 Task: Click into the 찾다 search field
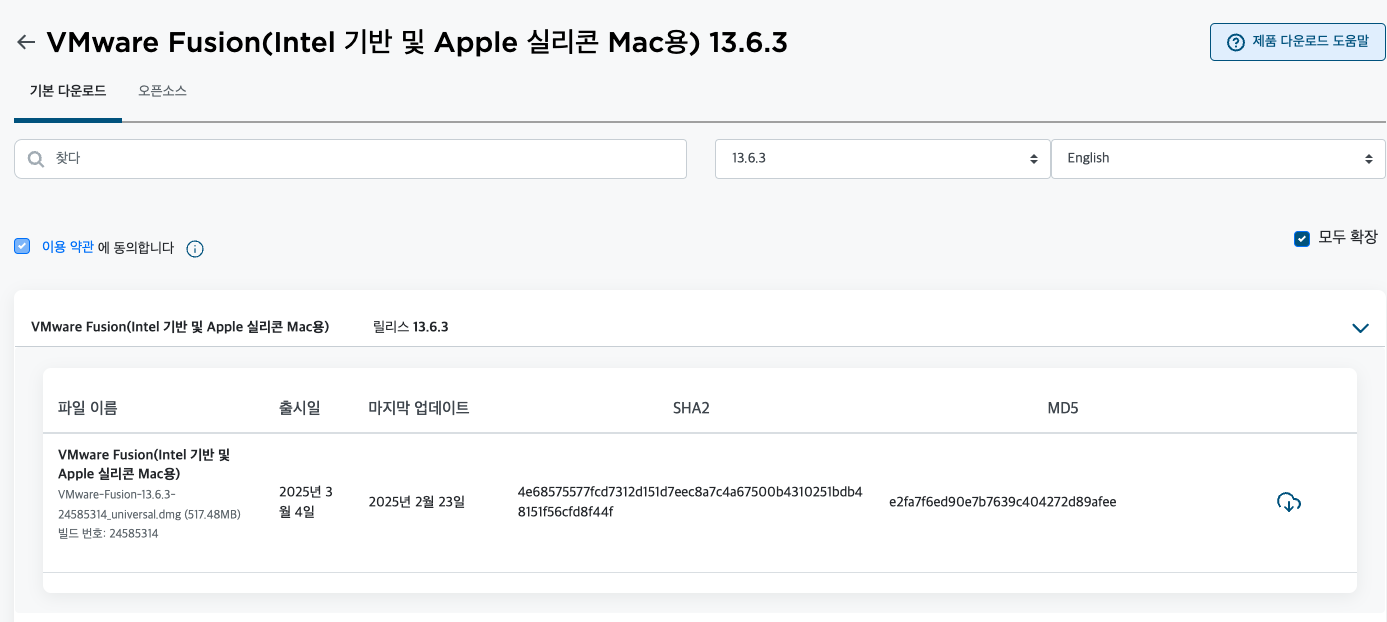pos(350,159)
